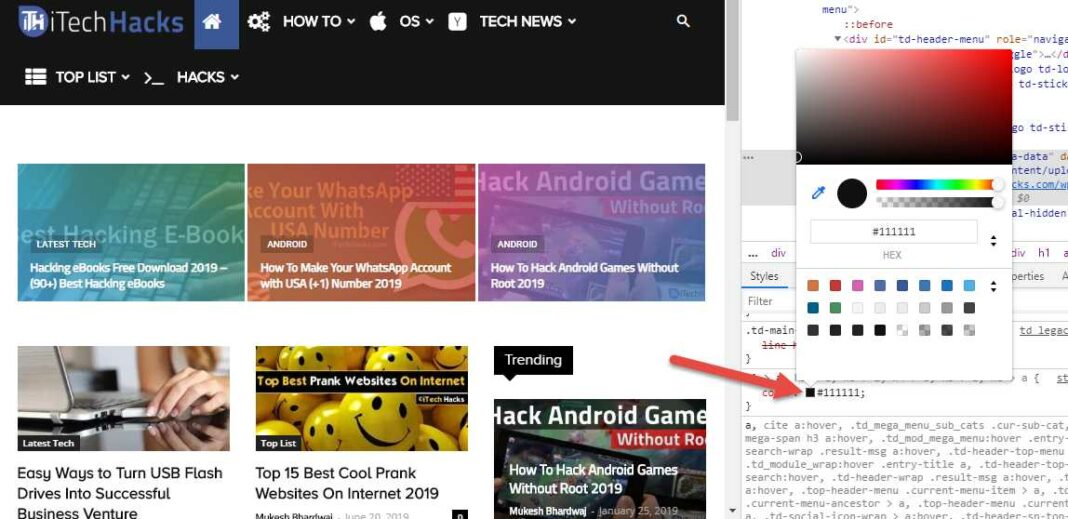The width and height of the screenshot is (1068, 519).
Task: Click the LATEST TECH category badge
Action: (66, 244)
